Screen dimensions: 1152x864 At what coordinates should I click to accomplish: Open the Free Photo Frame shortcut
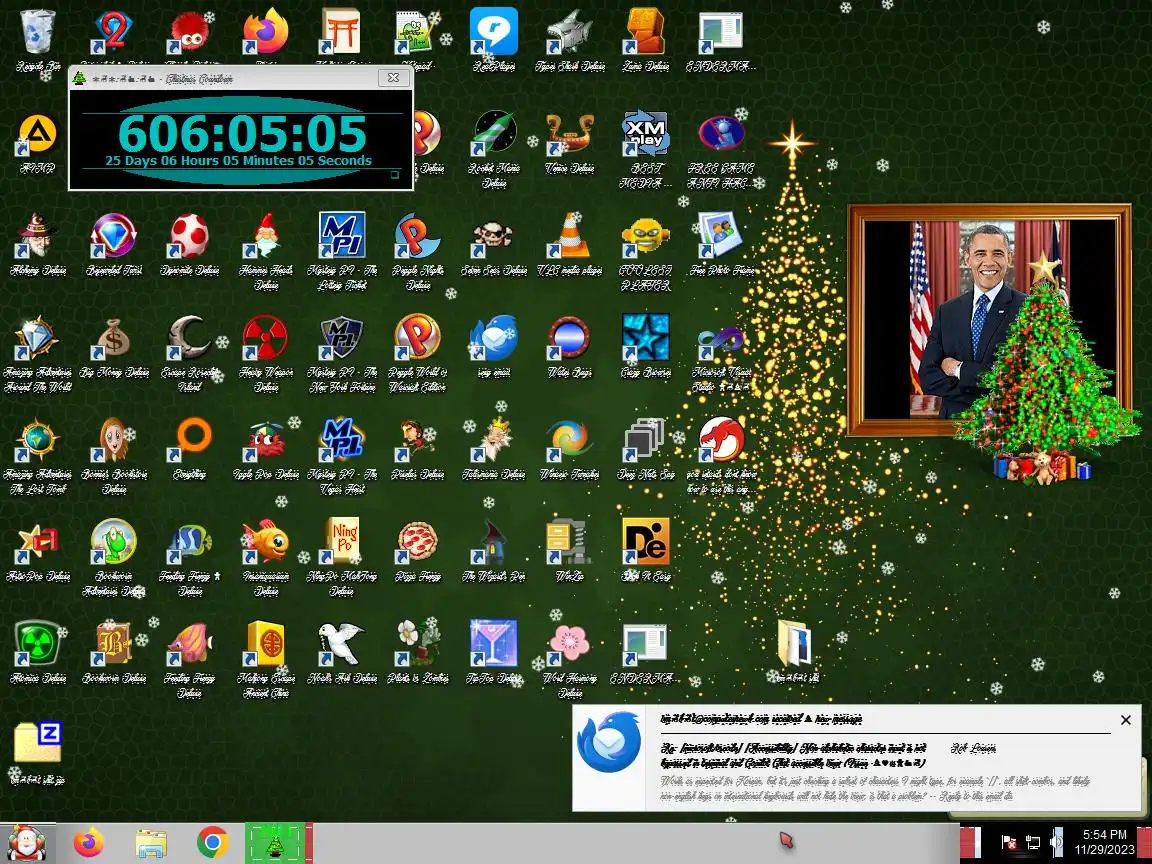(721, 237)
